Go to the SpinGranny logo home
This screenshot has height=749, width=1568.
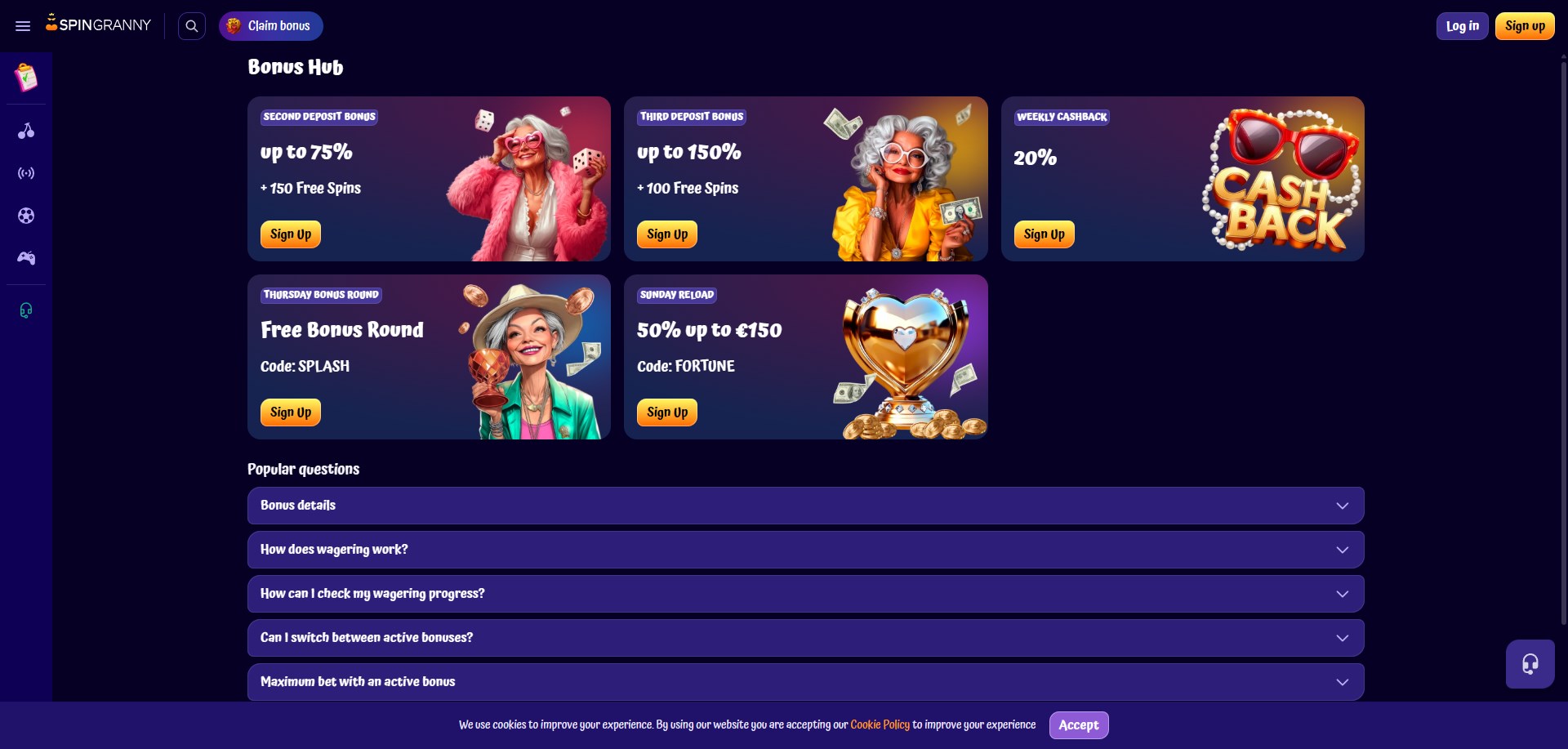(98, 25)
